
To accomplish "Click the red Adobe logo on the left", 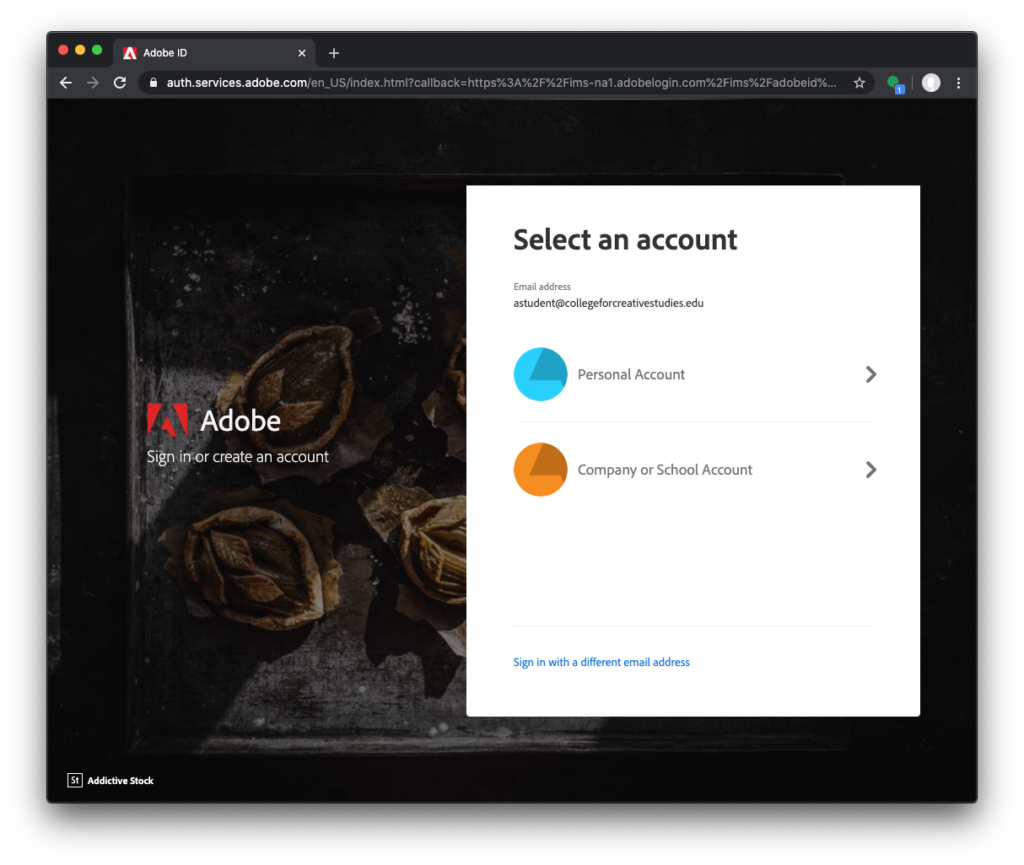I will 167,420.
